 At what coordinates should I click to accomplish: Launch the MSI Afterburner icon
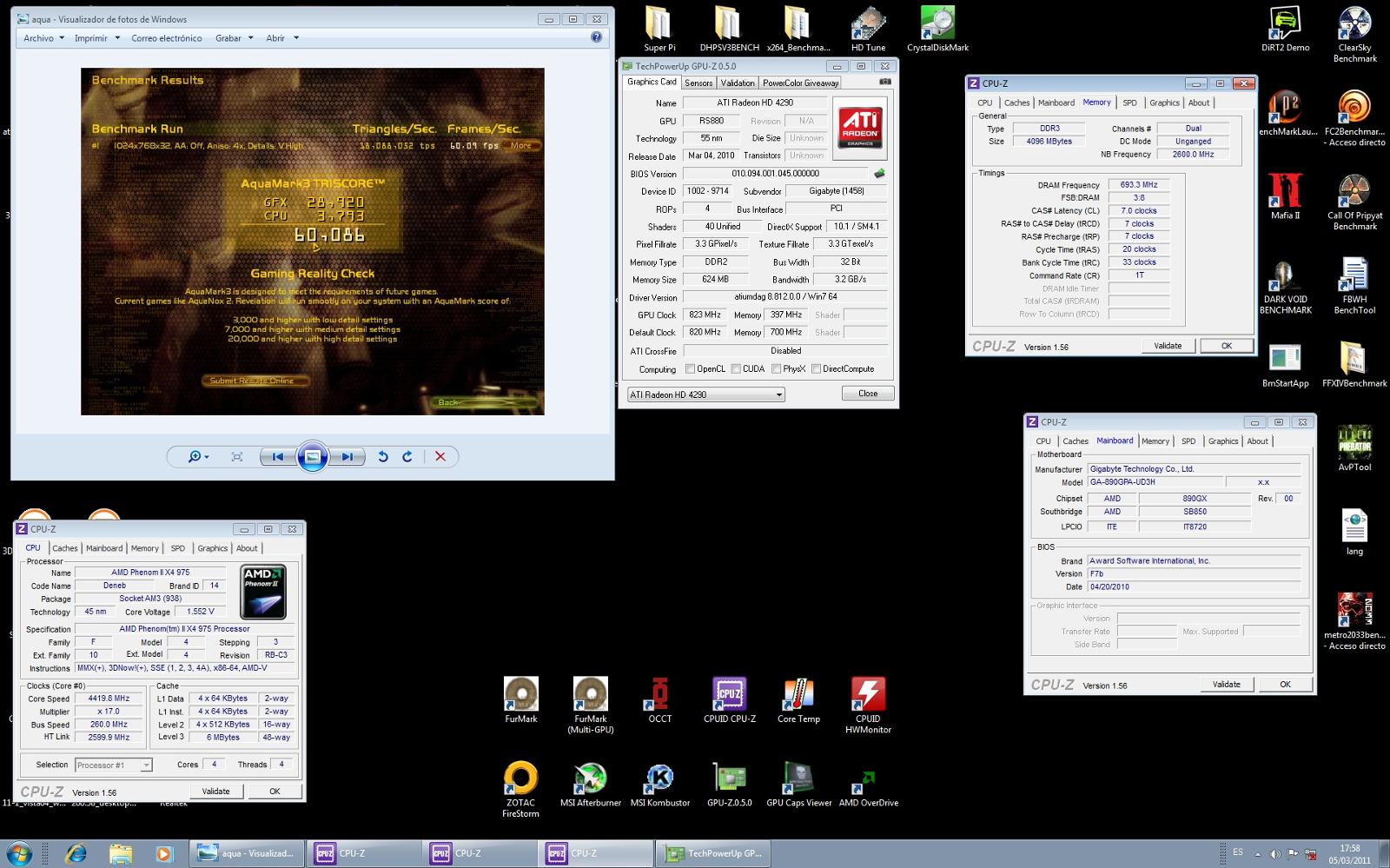[x=590, y=779]
